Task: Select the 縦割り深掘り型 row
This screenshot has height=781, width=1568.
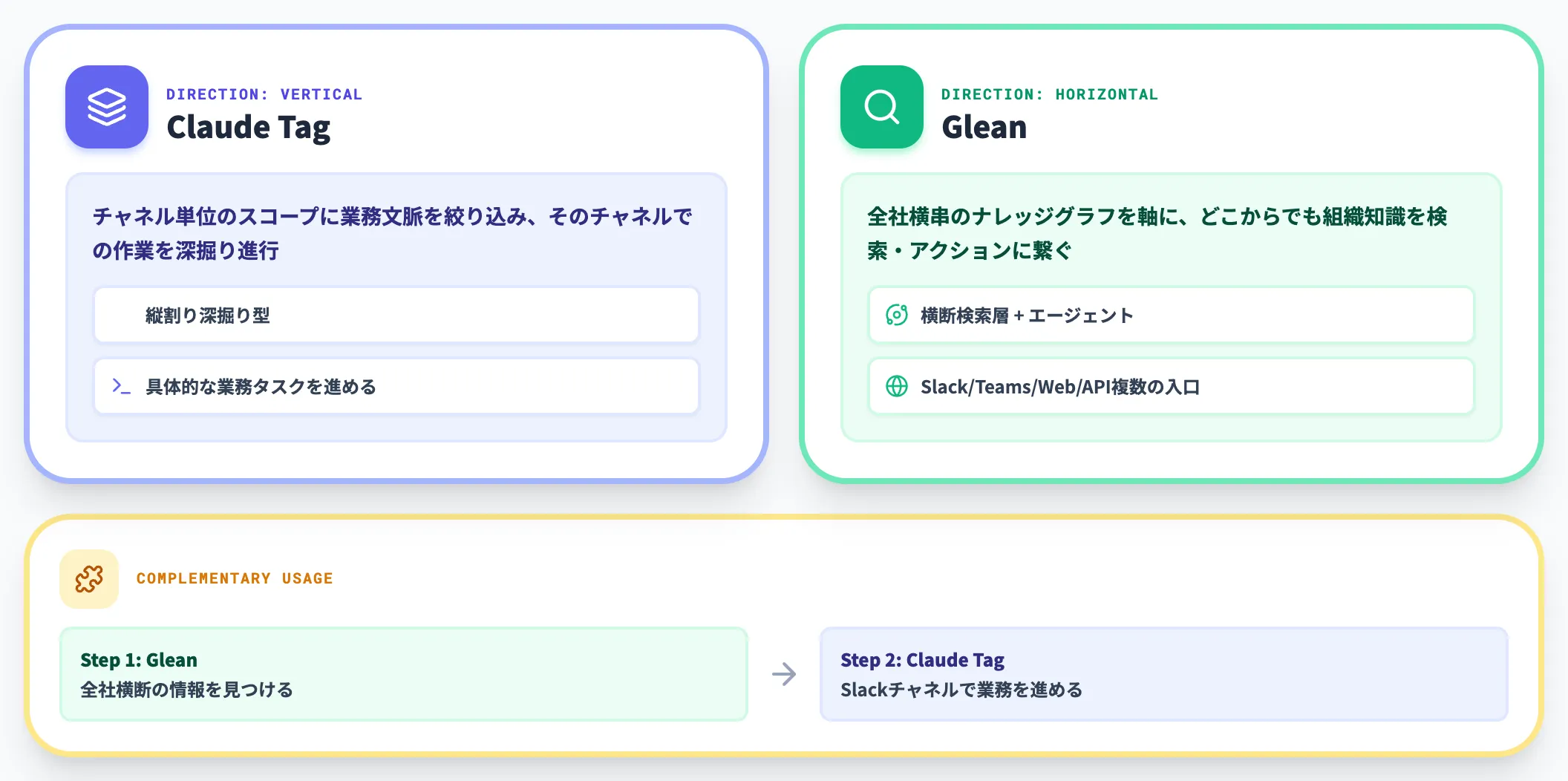Action: [x=396, y=315]
